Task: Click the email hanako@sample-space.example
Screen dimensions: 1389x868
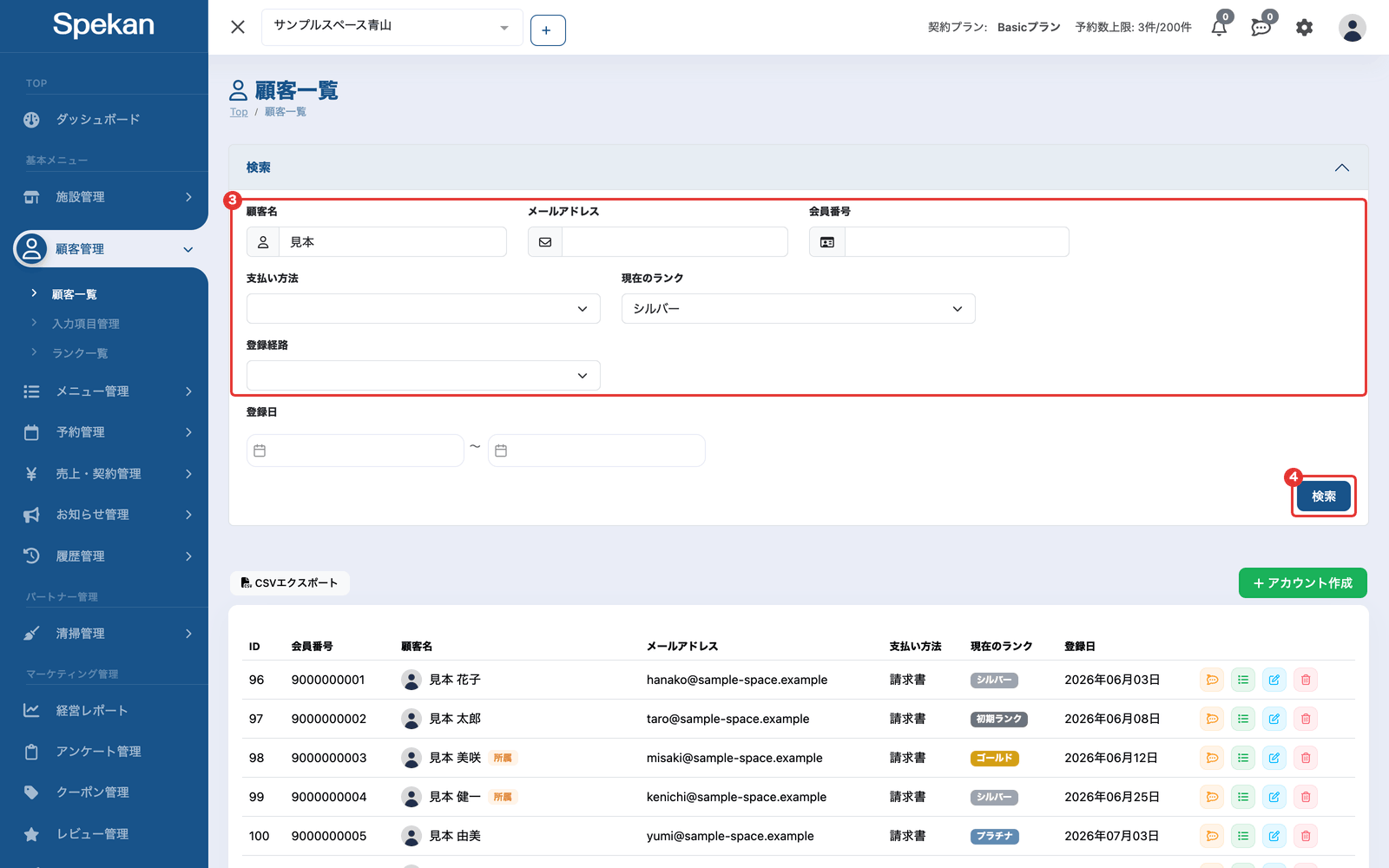Action: coord(737,680)
